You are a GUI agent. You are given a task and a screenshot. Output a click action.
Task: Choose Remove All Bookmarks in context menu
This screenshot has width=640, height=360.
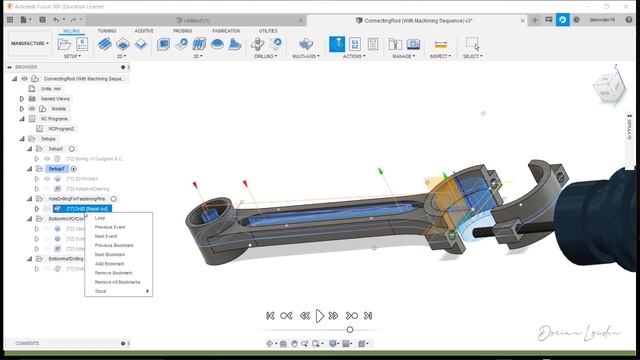(118, 282)
